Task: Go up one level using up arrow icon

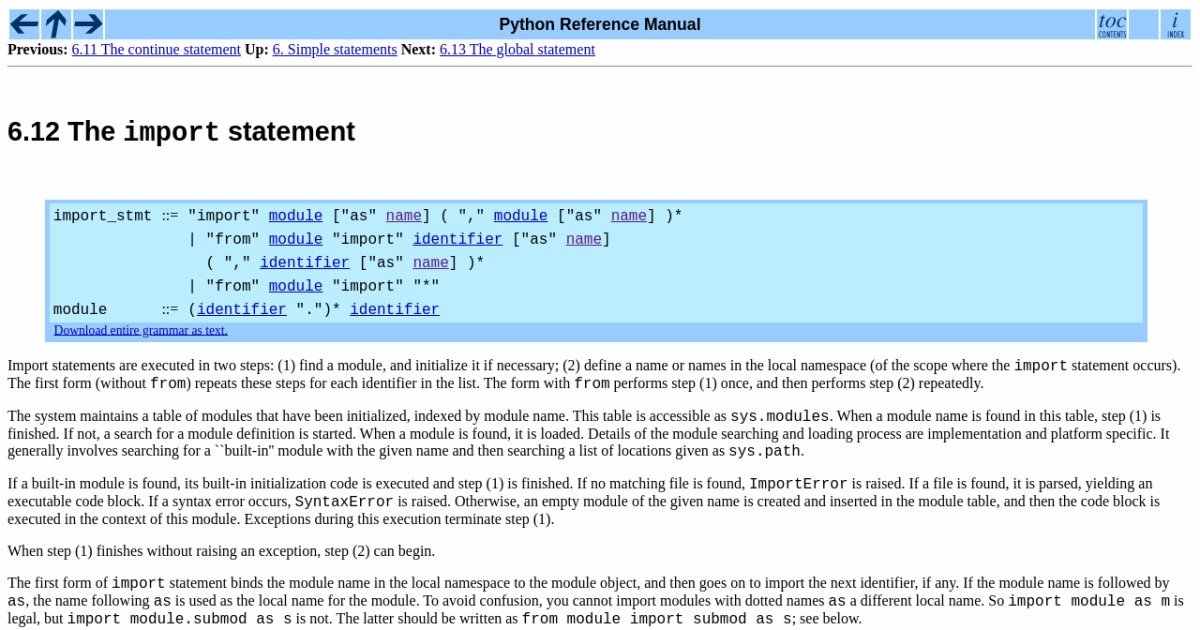Action: point(56,24)
